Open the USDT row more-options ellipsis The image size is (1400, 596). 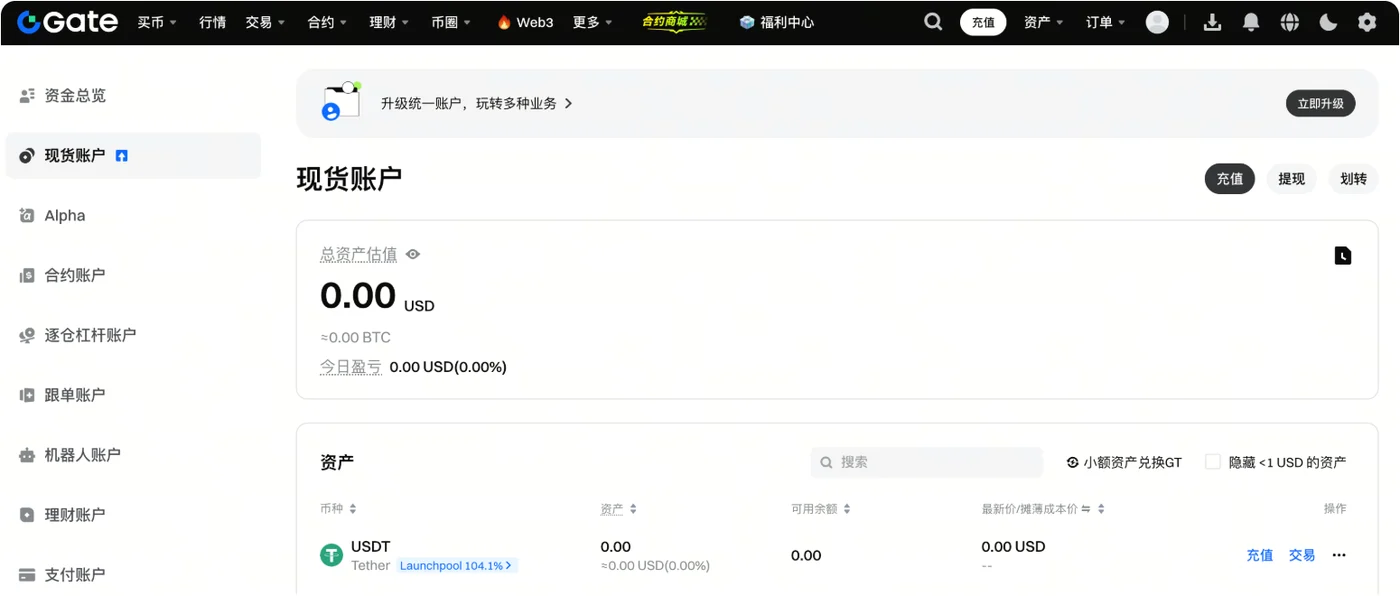point(1339,555)
